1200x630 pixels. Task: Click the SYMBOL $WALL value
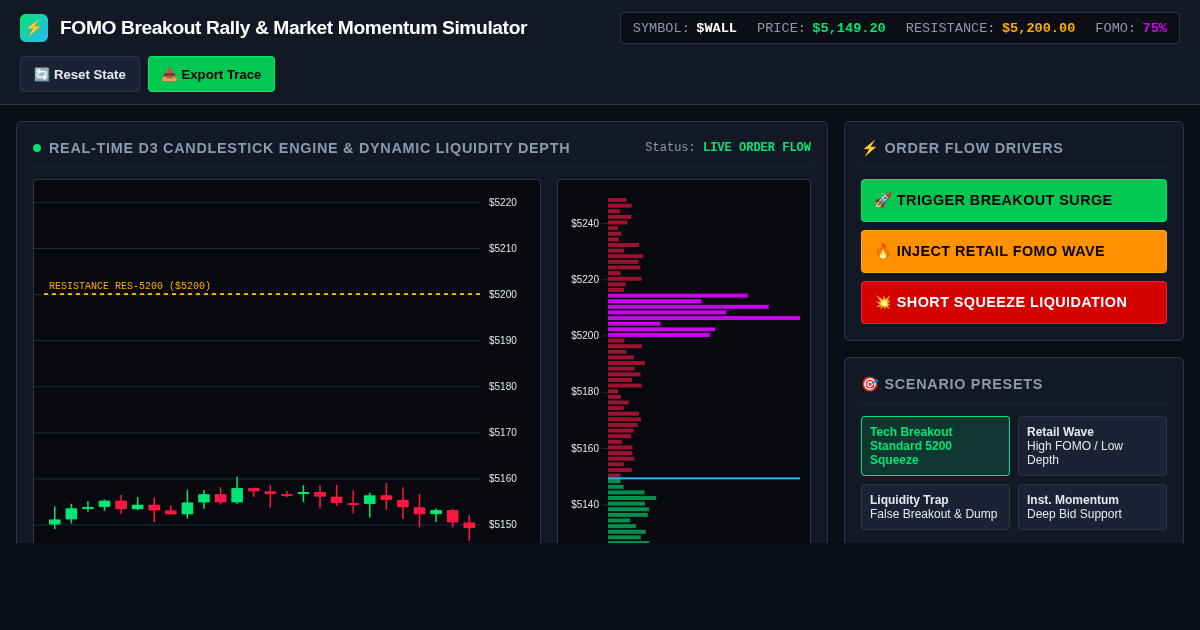tap(716, 28)
